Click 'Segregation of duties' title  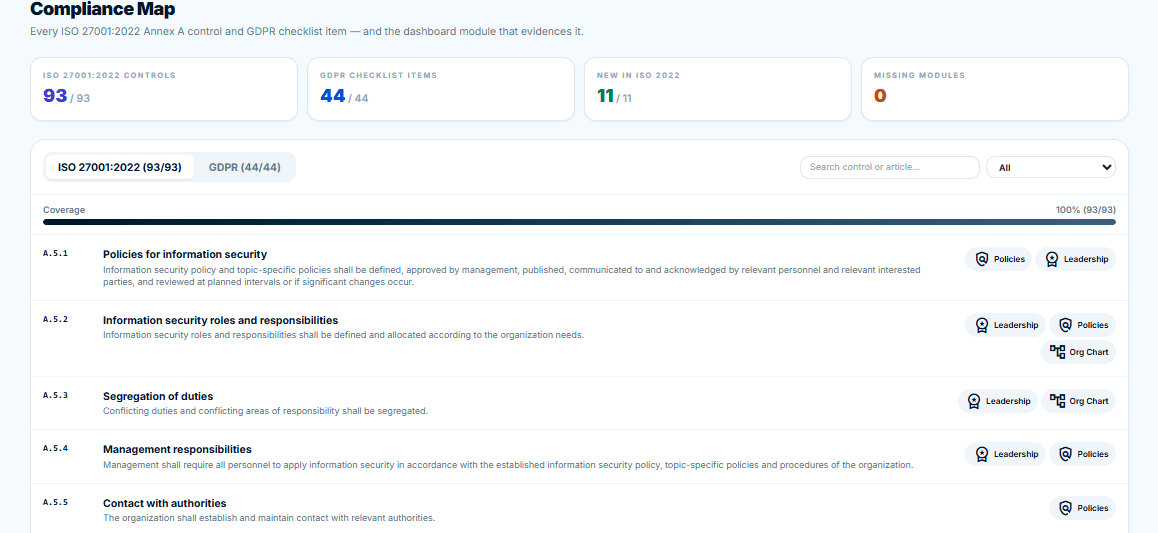pyautogui.click(x=158, y=396)
